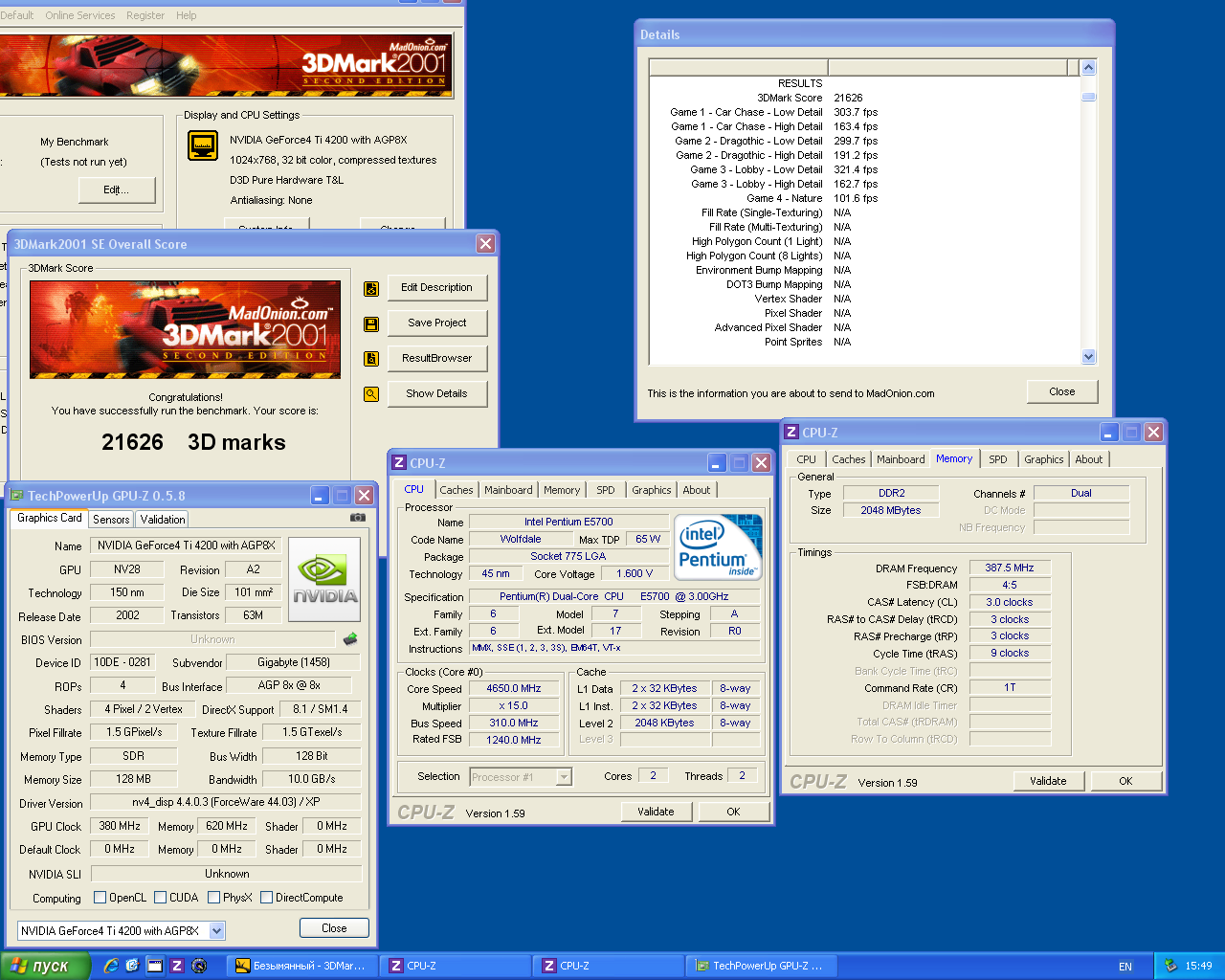Viewport: 1225px width, 980px height.
Task: Click the GPU-Z Name field showing GeForce4 Ti 4200
Action: (x=186, y=546)
